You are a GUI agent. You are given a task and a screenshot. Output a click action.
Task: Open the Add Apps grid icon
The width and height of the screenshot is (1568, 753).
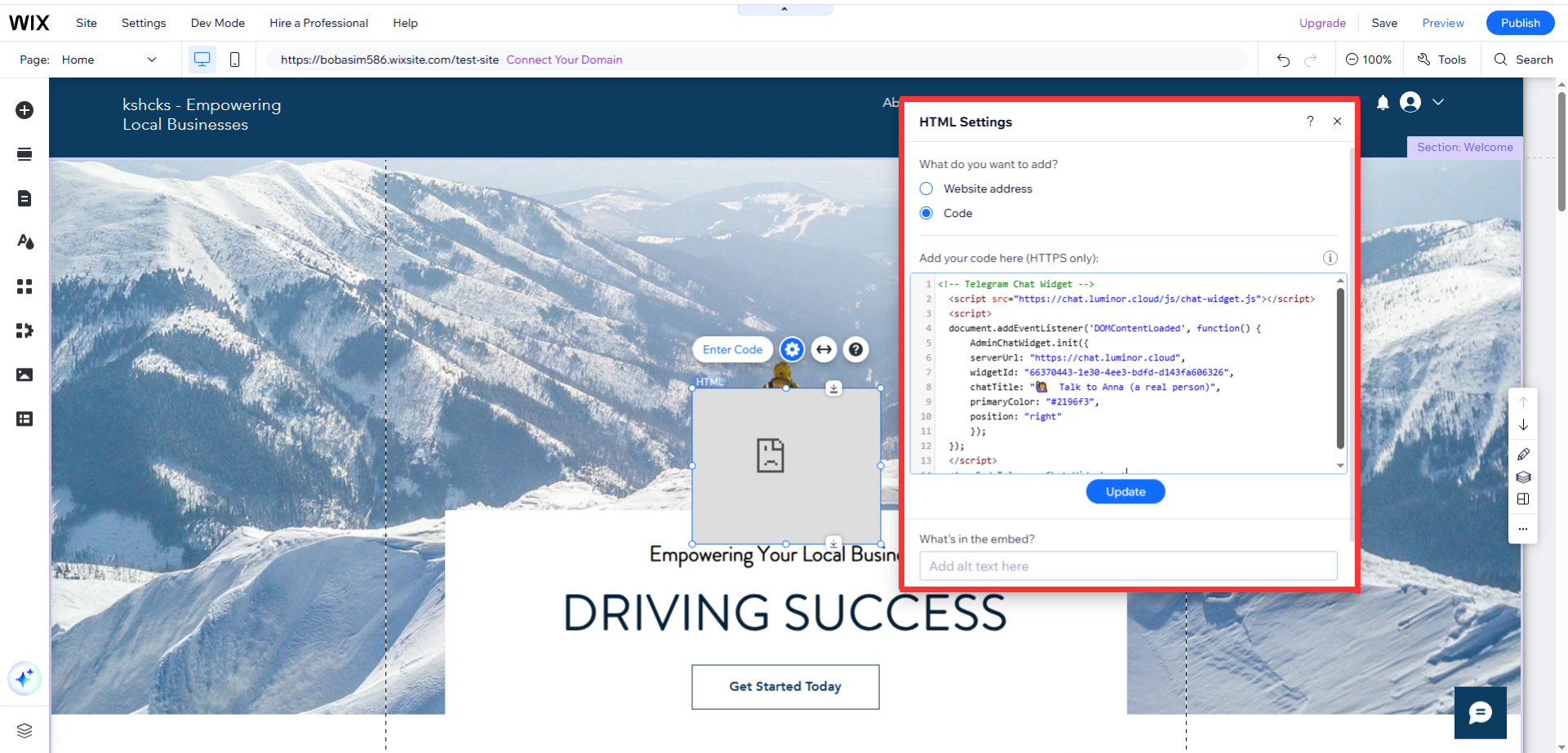(x=24, y=286)
